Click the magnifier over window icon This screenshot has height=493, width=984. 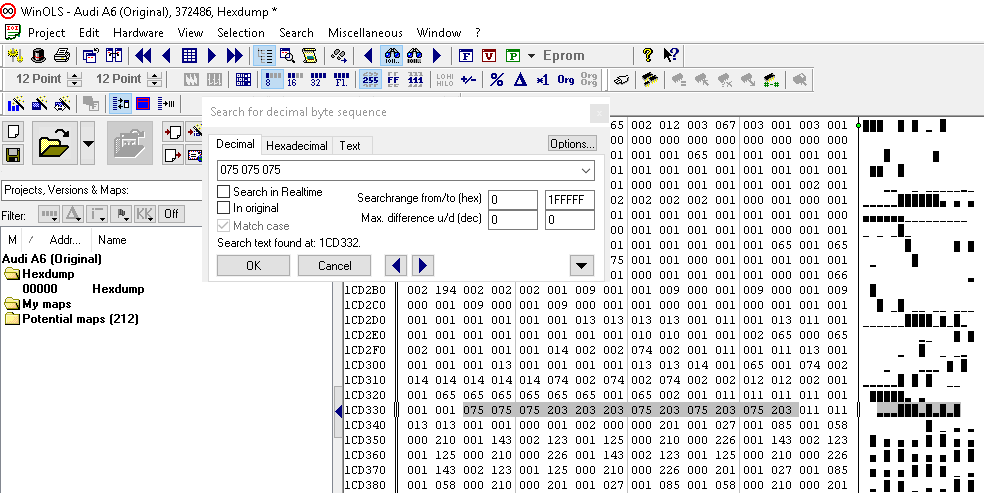pos(287,56)
